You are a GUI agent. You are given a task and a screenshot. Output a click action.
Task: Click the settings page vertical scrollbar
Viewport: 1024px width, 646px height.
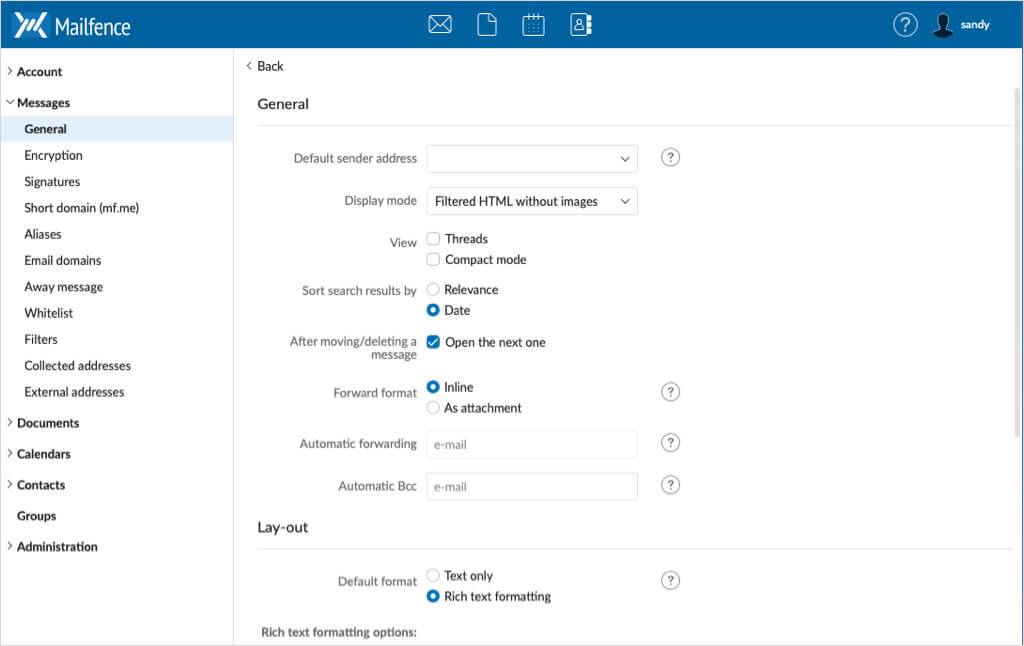point(1018,260)
